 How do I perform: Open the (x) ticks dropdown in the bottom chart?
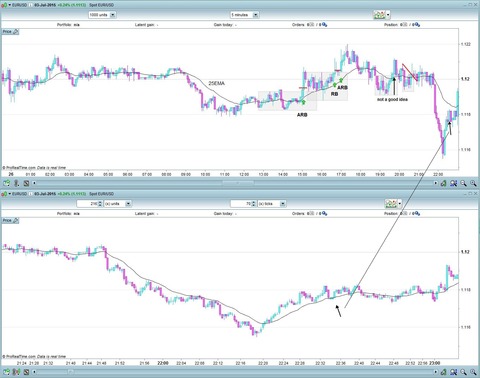272,204
